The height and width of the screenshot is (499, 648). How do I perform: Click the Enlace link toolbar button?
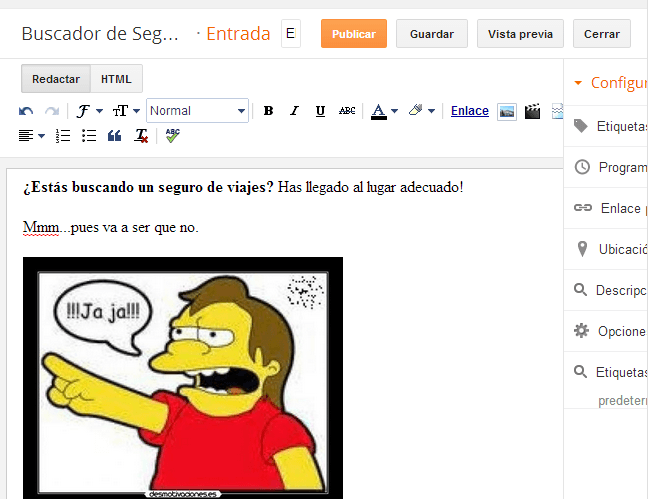469,111
